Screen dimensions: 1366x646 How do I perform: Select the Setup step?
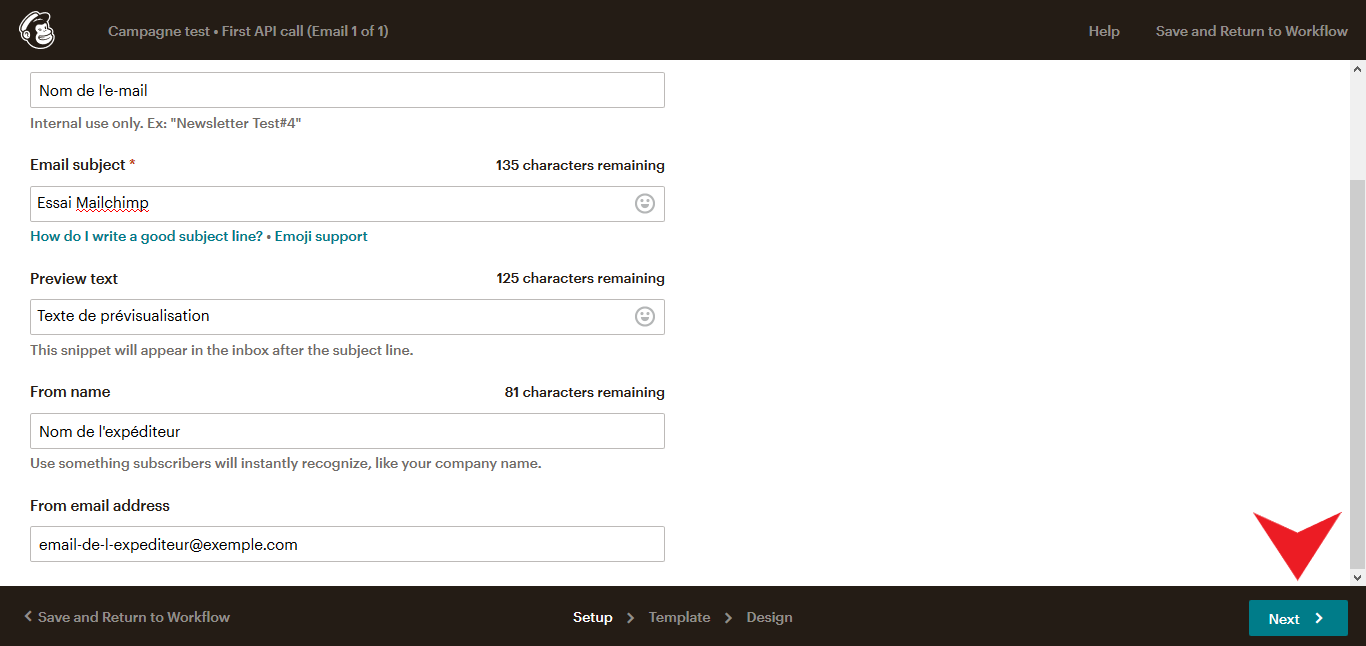(x=593, y=617)
